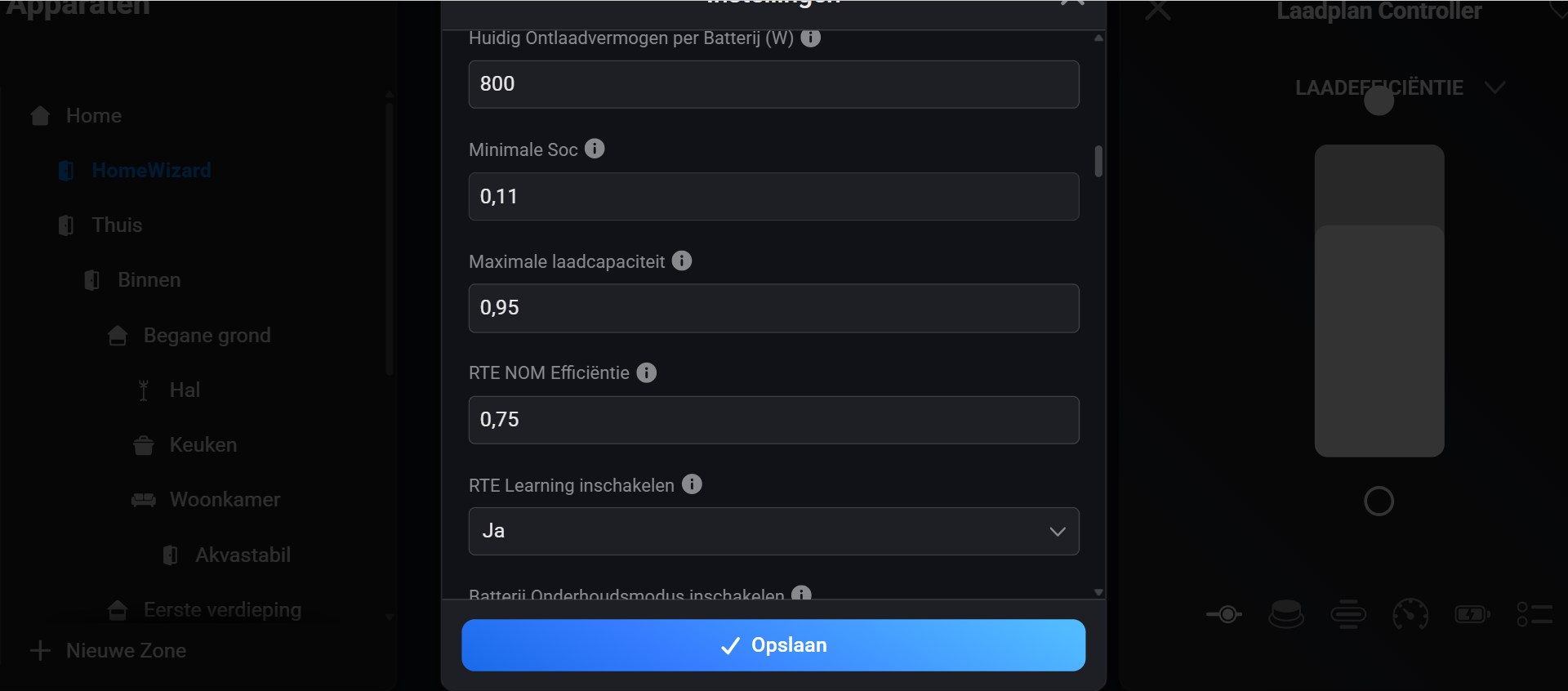Click info icon for RTE NOM Efficiëntie
Image resolution: width=1568 pixels, height=691 pixels.
(x=646, y=372)
